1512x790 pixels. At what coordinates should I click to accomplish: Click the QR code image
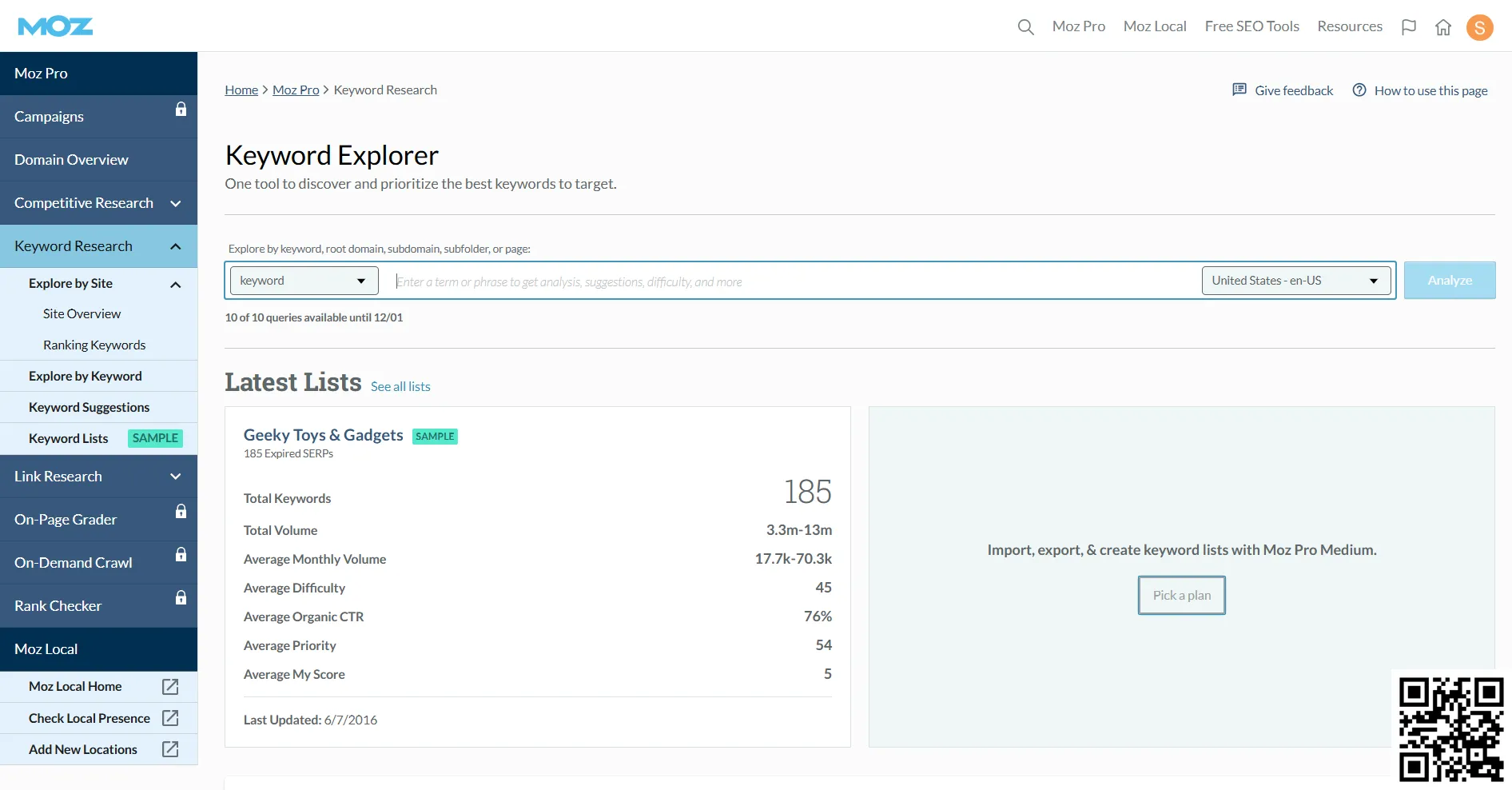[1451, 729]
